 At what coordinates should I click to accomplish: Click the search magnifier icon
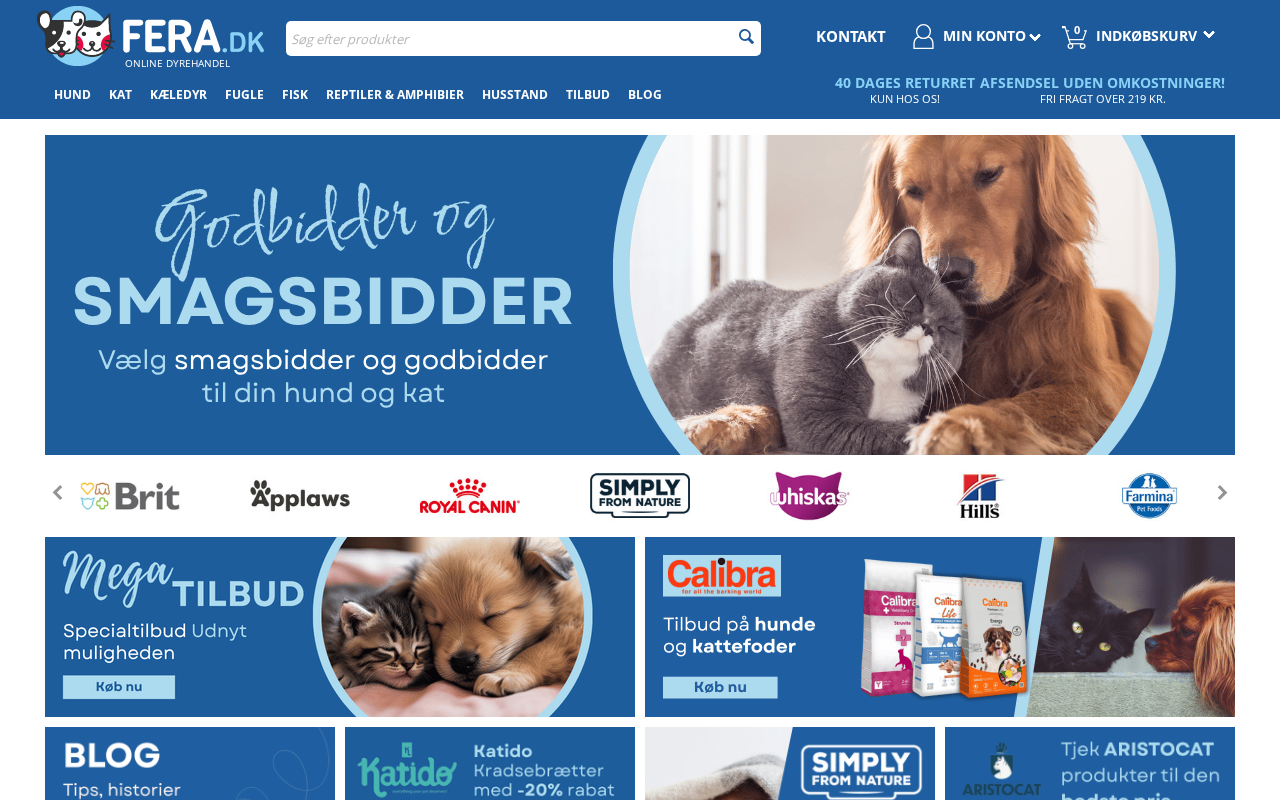(x=746, y=37)
